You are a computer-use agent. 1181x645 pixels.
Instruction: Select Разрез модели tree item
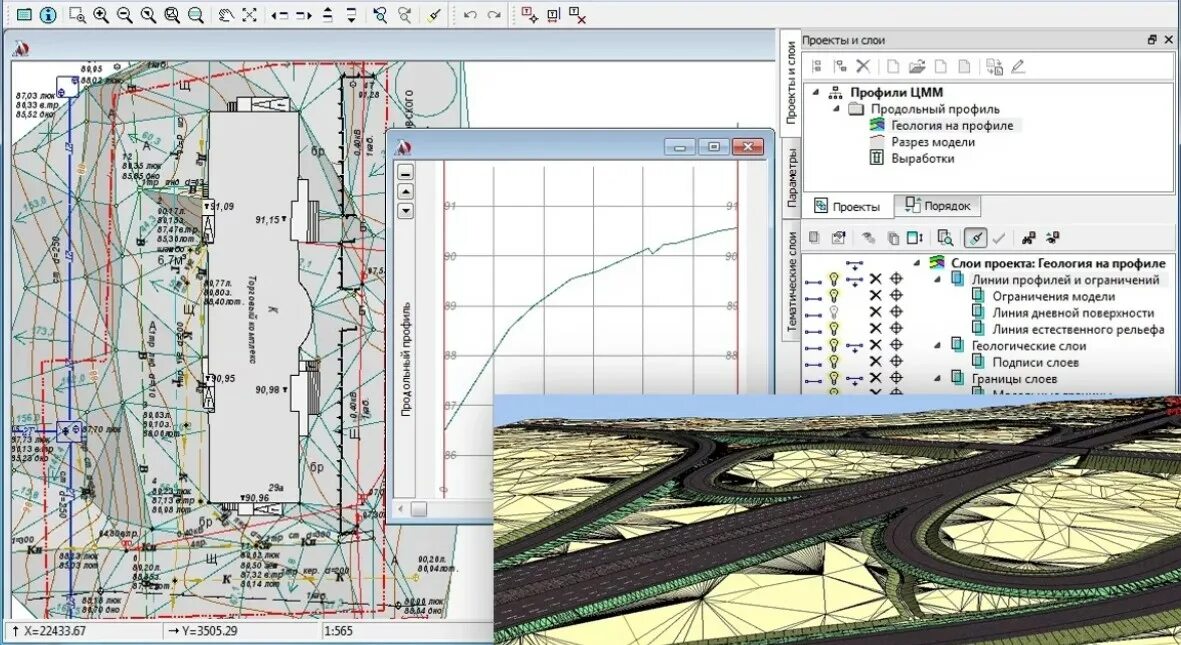[x=932, y=142]
